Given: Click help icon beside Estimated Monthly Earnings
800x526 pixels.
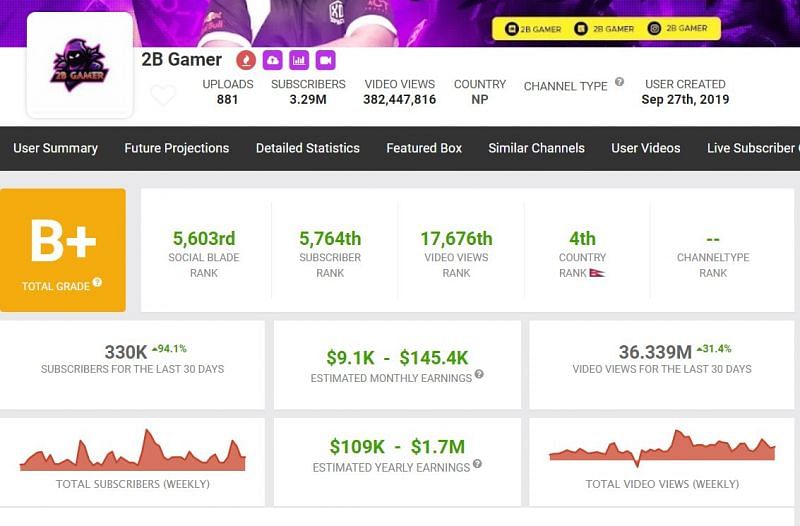Looking at the screenshot, I should (x=479, y=375).
